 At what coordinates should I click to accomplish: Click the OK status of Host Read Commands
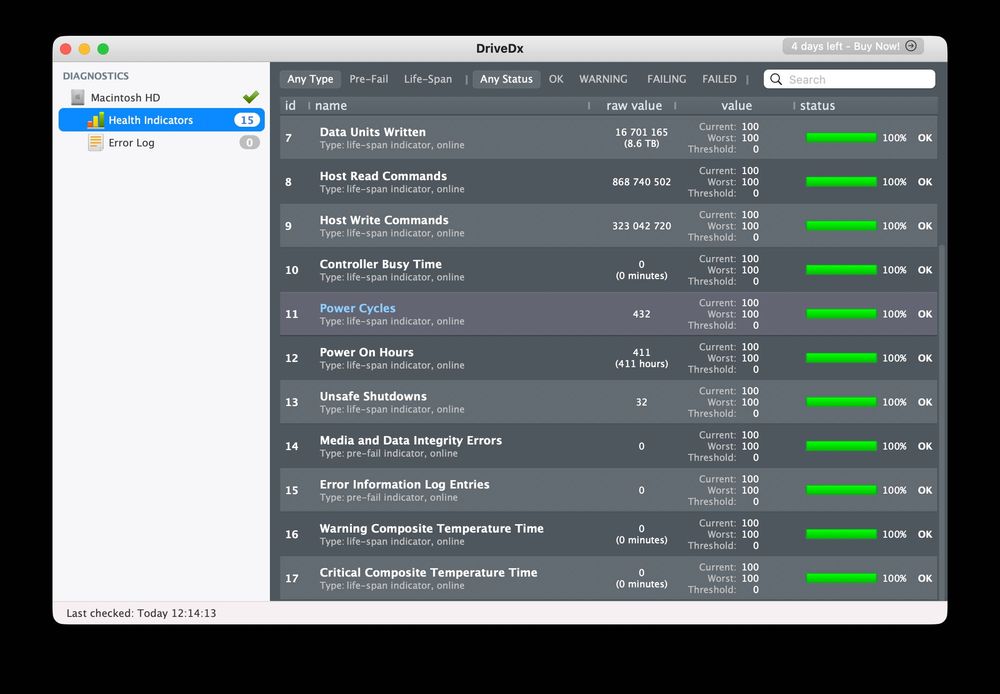[925, 182]
